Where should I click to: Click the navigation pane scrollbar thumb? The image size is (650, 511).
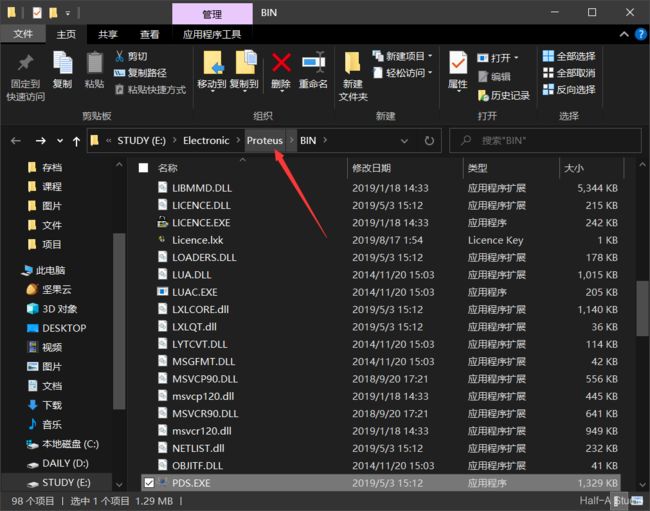119,321
